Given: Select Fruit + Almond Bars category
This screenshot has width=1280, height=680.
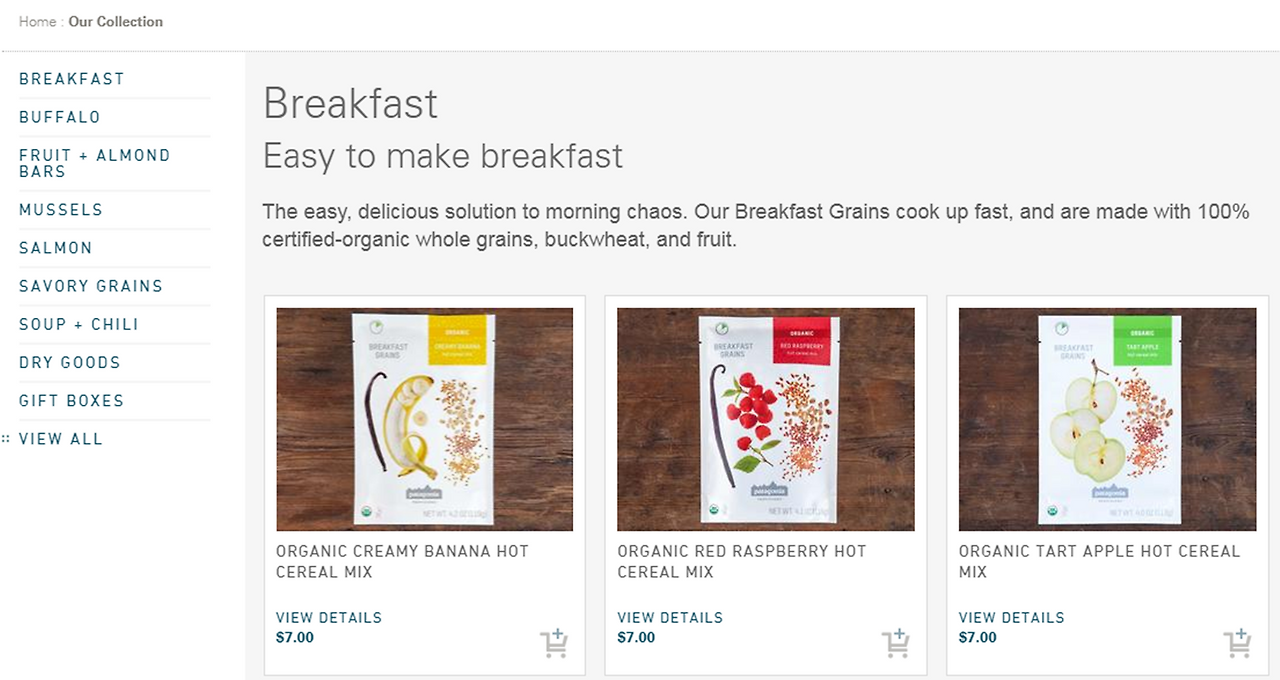Looking at the screenshot, I should (x=95, y=163).
